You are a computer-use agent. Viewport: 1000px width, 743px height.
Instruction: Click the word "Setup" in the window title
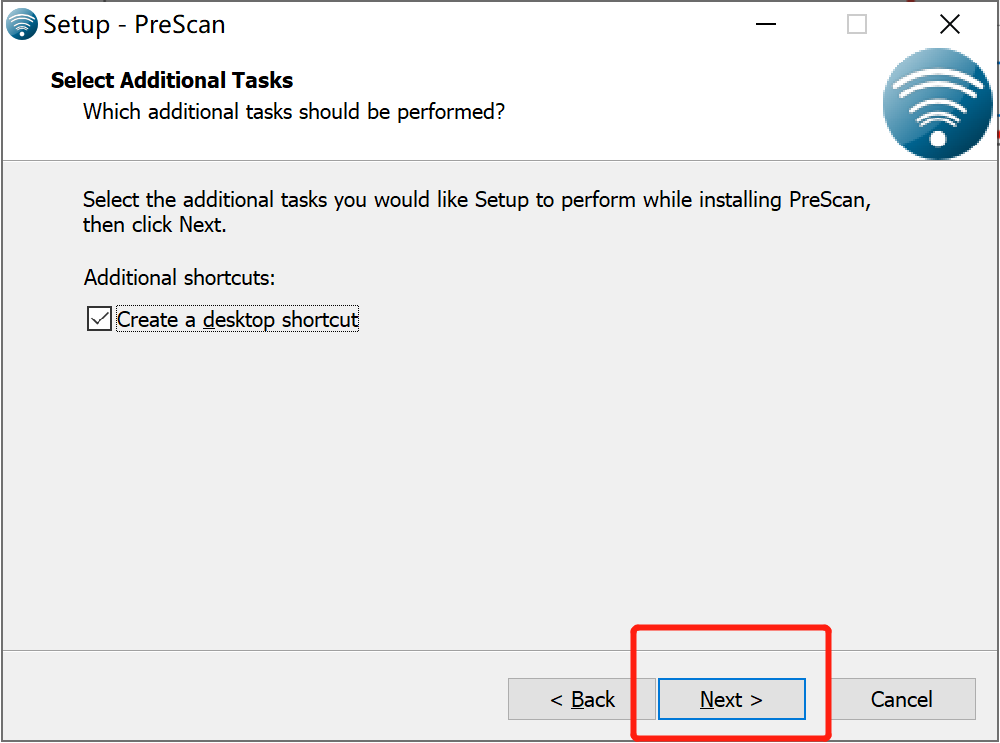77,24
